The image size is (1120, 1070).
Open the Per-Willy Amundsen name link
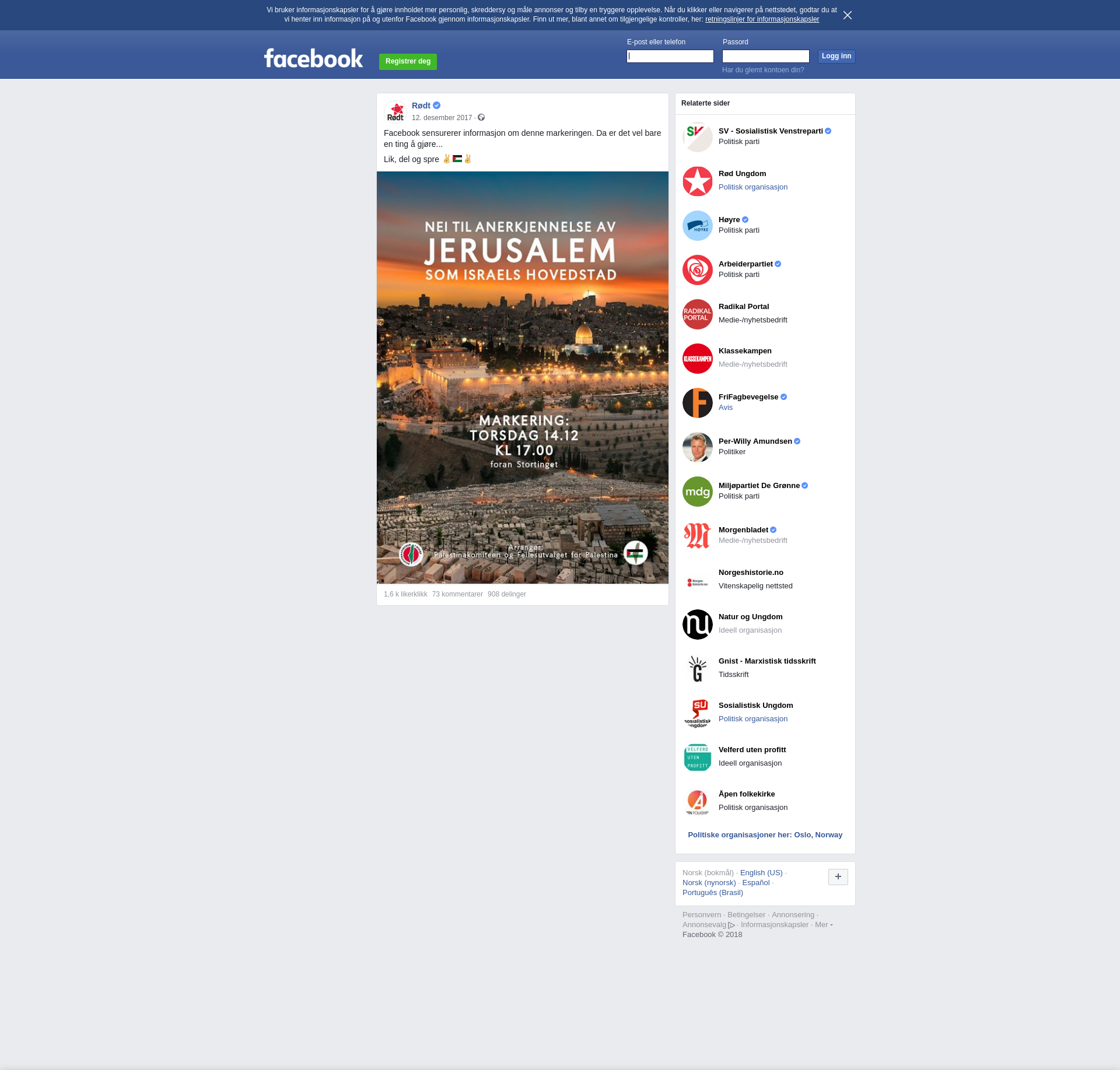(755, 441)
